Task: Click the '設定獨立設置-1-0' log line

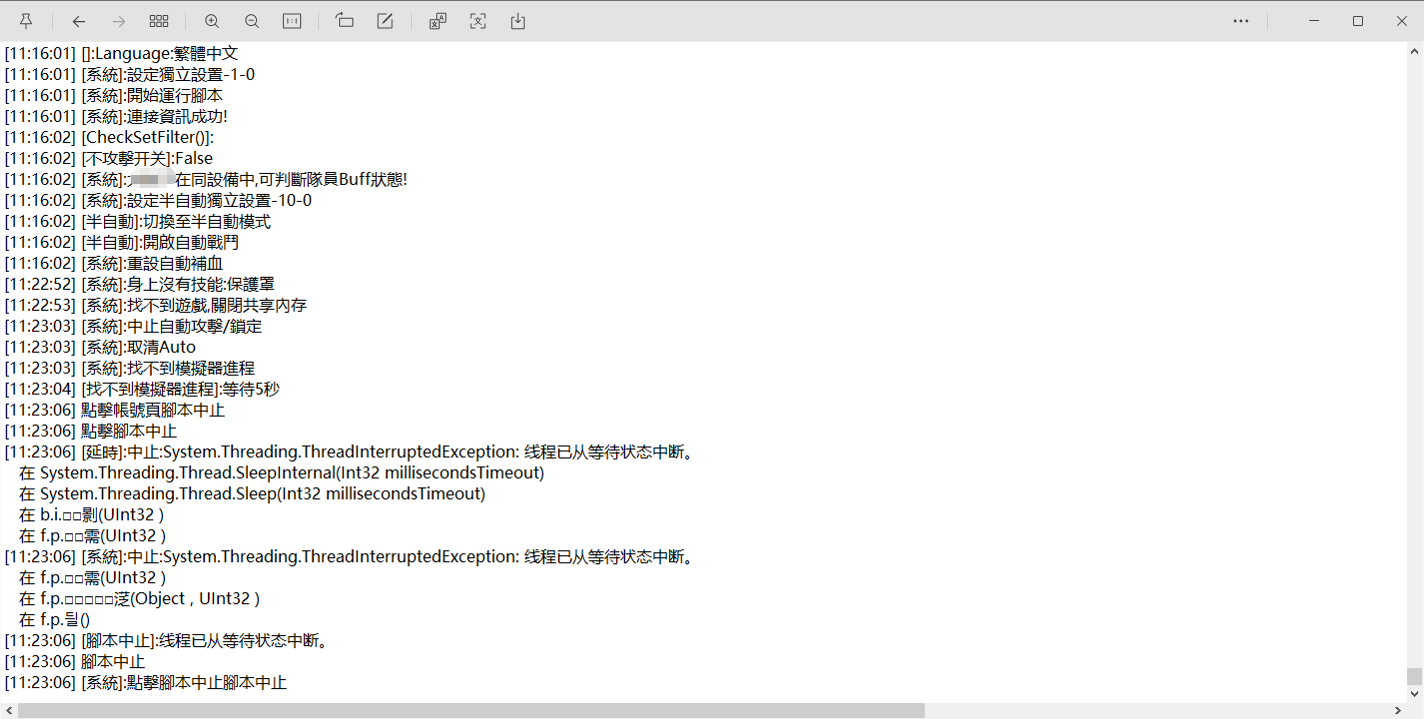Action: 130,75
